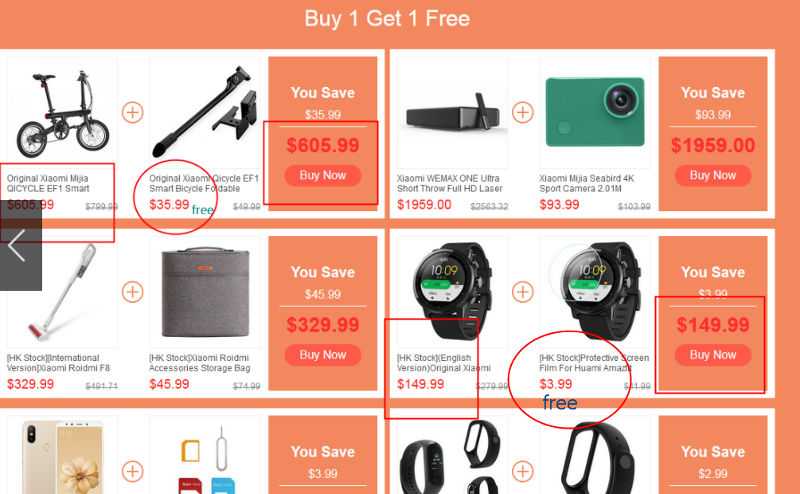Click the previous slide arrow on left edge
The image size is (800, 494).
click(x=20, y=246)
